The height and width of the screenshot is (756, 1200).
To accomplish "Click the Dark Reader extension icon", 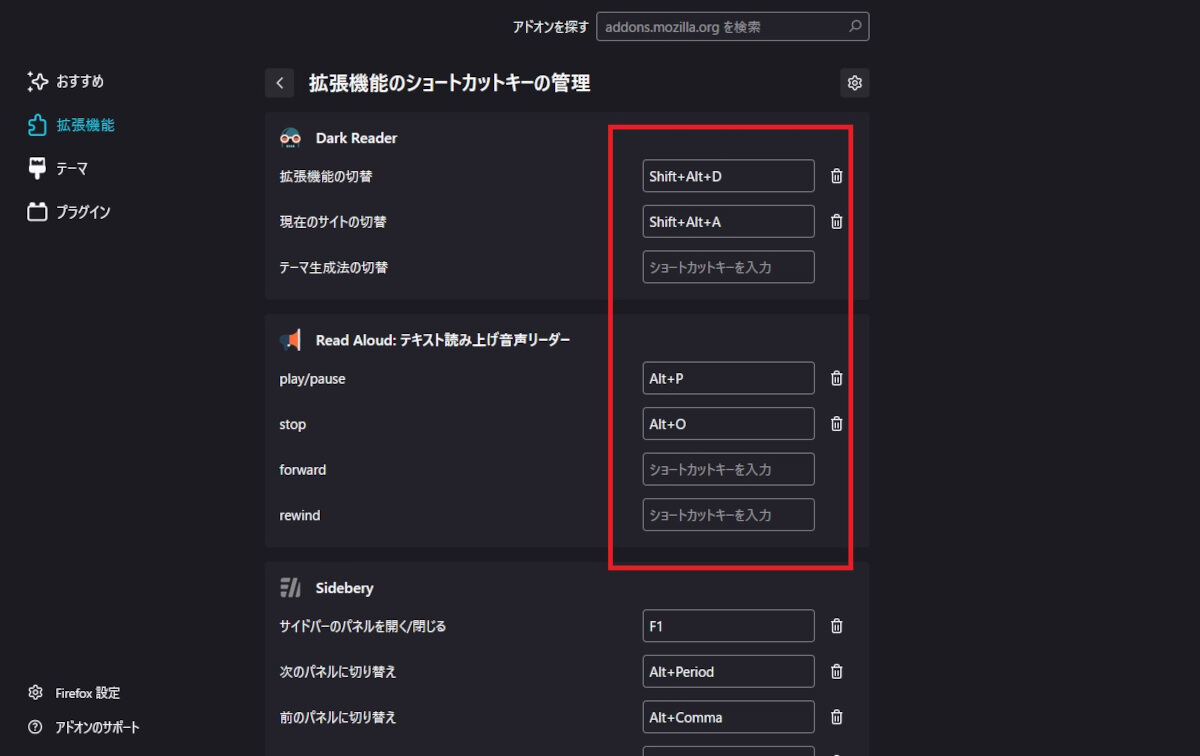I will (x=291, y=138).
